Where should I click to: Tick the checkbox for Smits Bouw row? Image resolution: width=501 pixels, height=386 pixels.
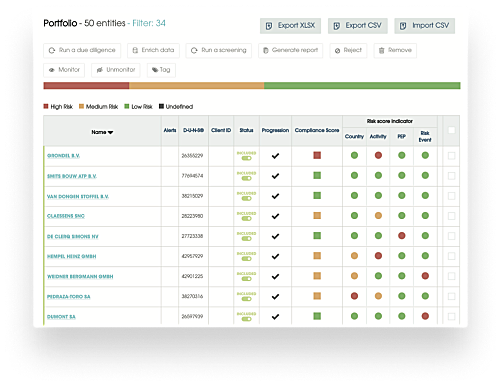click(x=451, y=176)
